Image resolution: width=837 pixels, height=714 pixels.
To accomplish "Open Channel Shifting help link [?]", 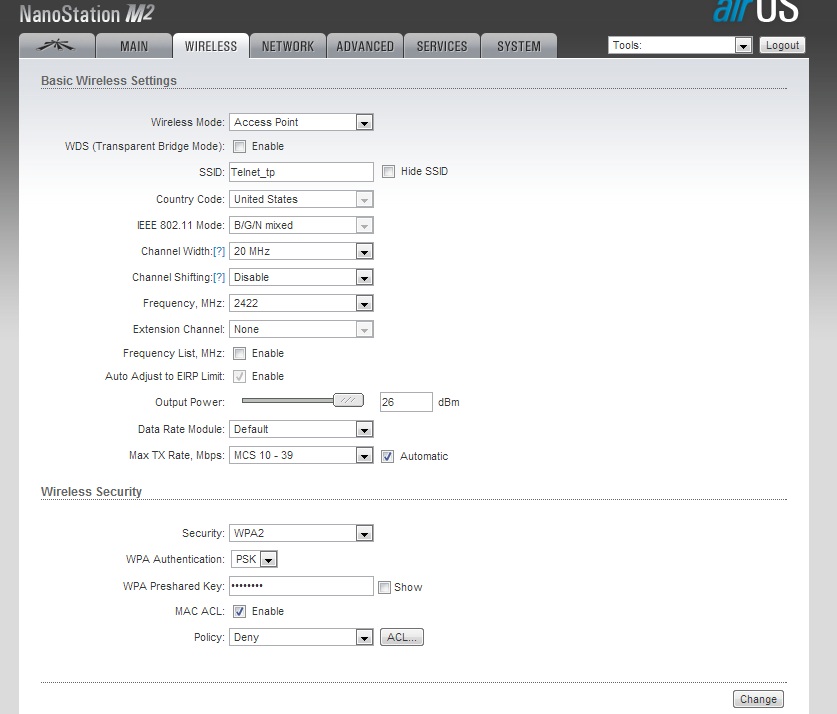I will 219,277.
